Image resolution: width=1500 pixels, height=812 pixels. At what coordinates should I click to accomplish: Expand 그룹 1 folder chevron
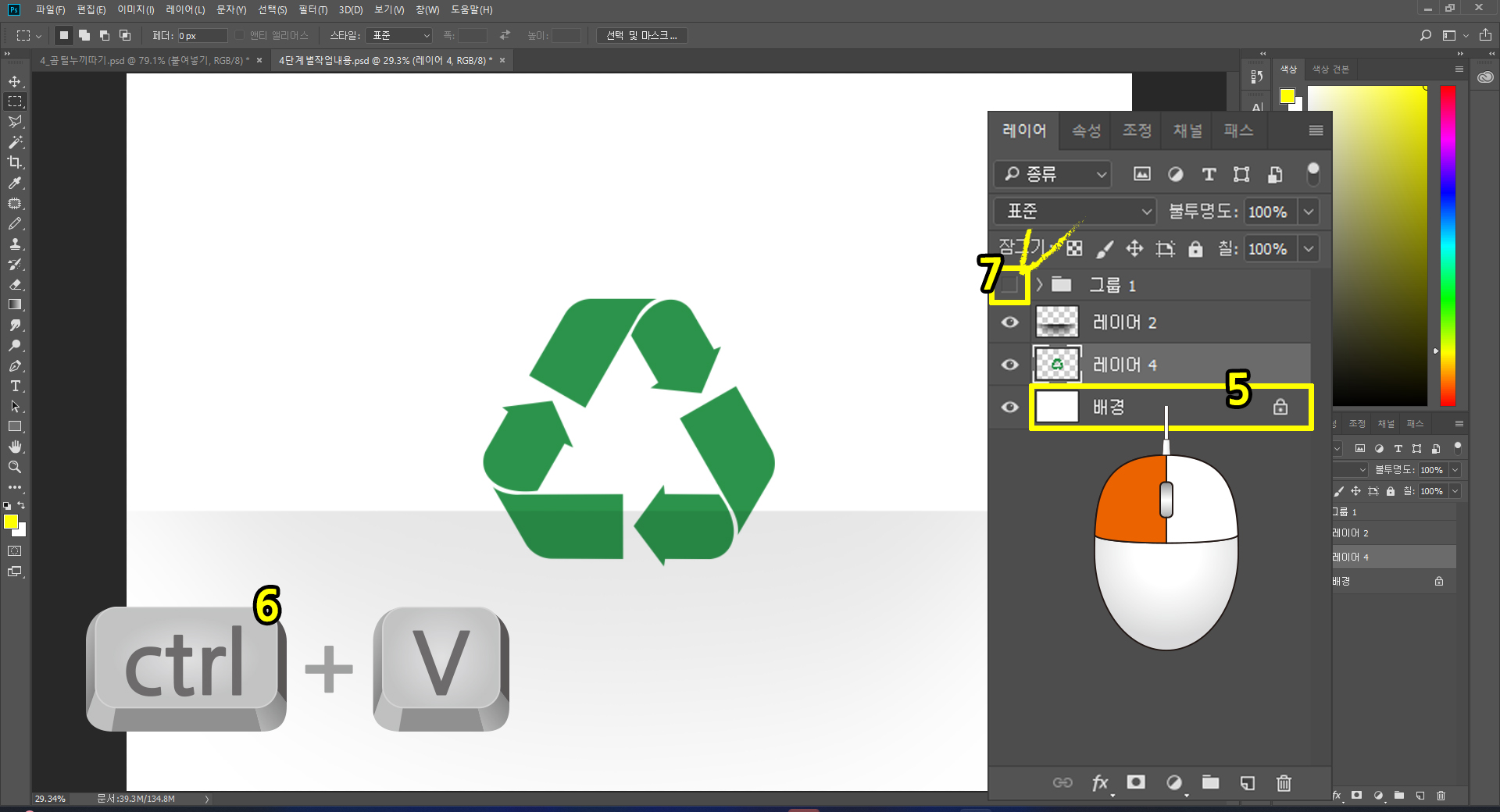[x=1039, y=285]
